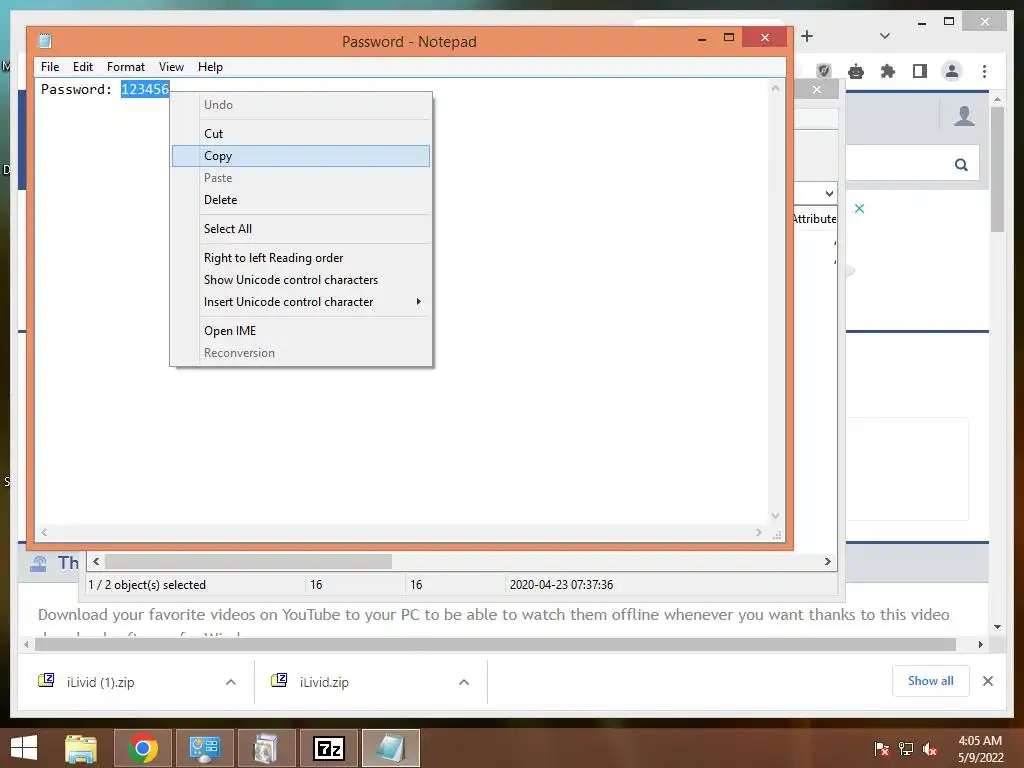The width and height of the screenshot is (1024, 768).
Task: Click Notepad horizontal scroll right arrow
Action: (x=758, y=532)
